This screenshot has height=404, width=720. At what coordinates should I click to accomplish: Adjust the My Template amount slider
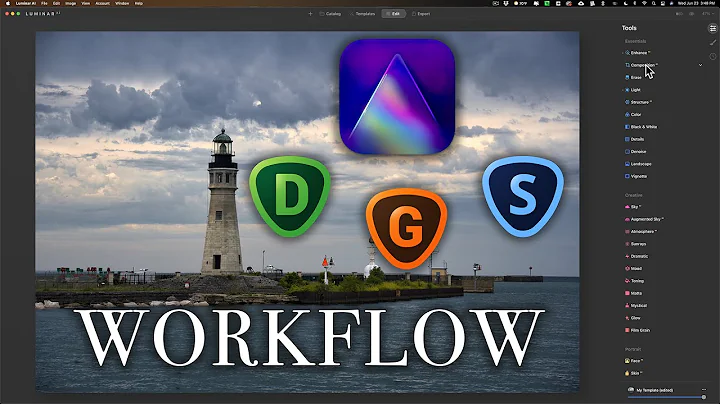(x=667, y=397)
